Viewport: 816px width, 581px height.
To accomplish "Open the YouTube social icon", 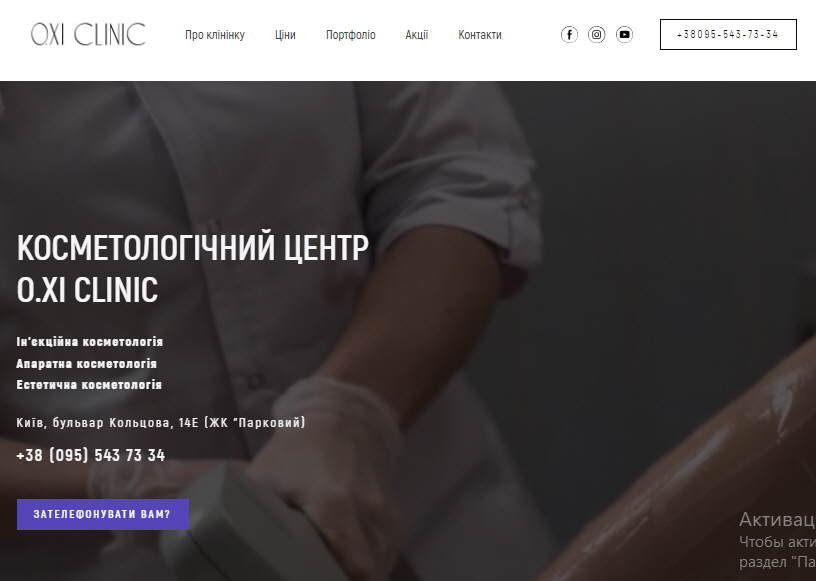I will [624, 35].
